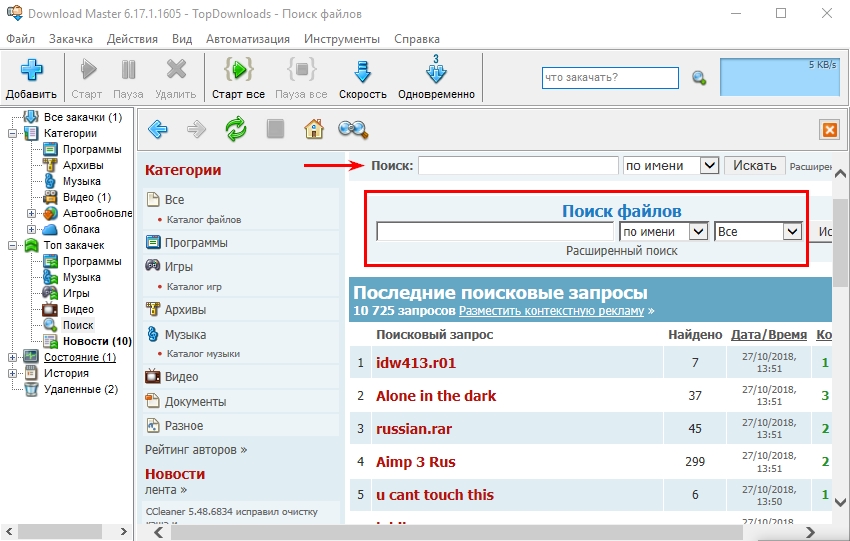Open the Игры web category
Image resolution: width=850 pixels, height=541 pixels.
178,267
